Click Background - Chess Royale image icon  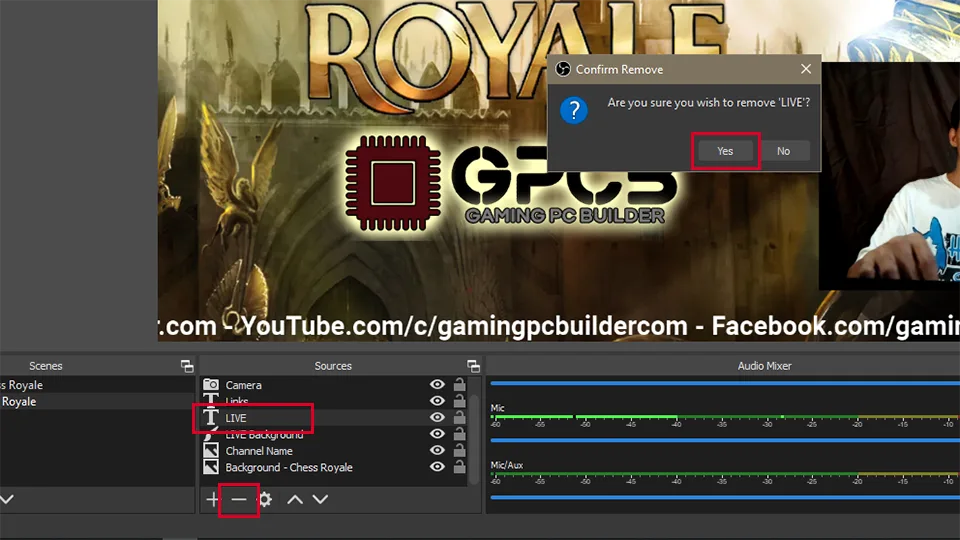[x=211, y=467]
